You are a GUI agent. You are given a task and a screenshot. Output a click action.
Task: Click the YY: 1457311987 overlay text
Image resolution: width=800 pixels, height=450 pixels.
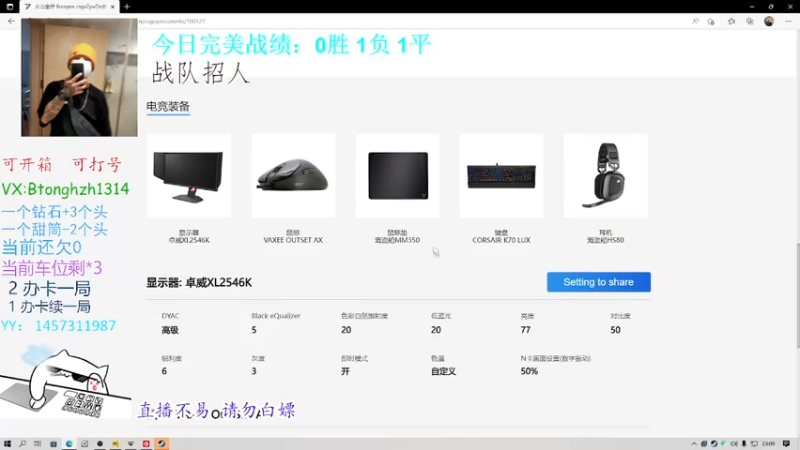click(x=58, y=326)
